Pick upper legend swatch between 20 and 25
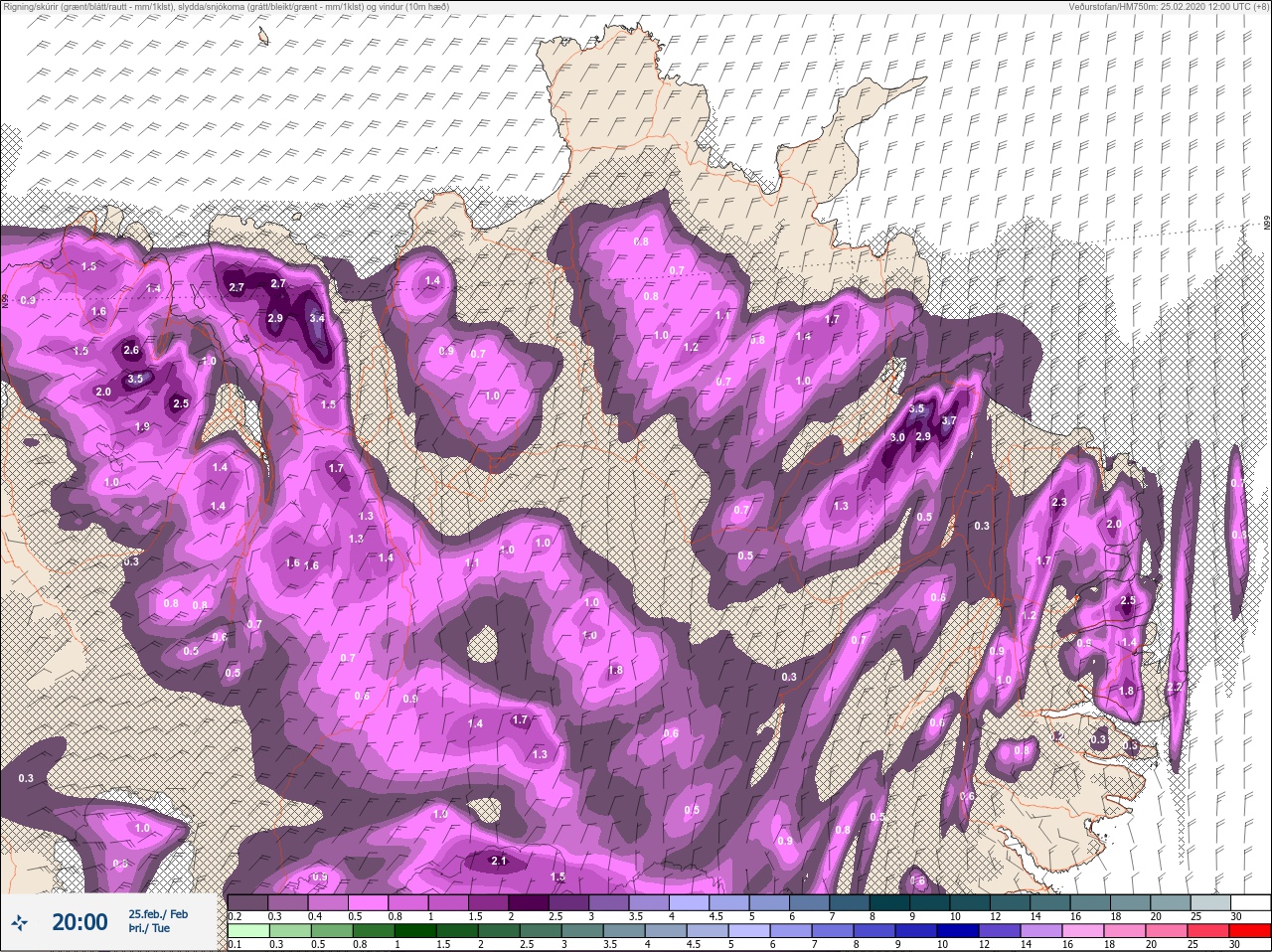Viewport: 1272px width, 952px height. [x=1171, y=902]
